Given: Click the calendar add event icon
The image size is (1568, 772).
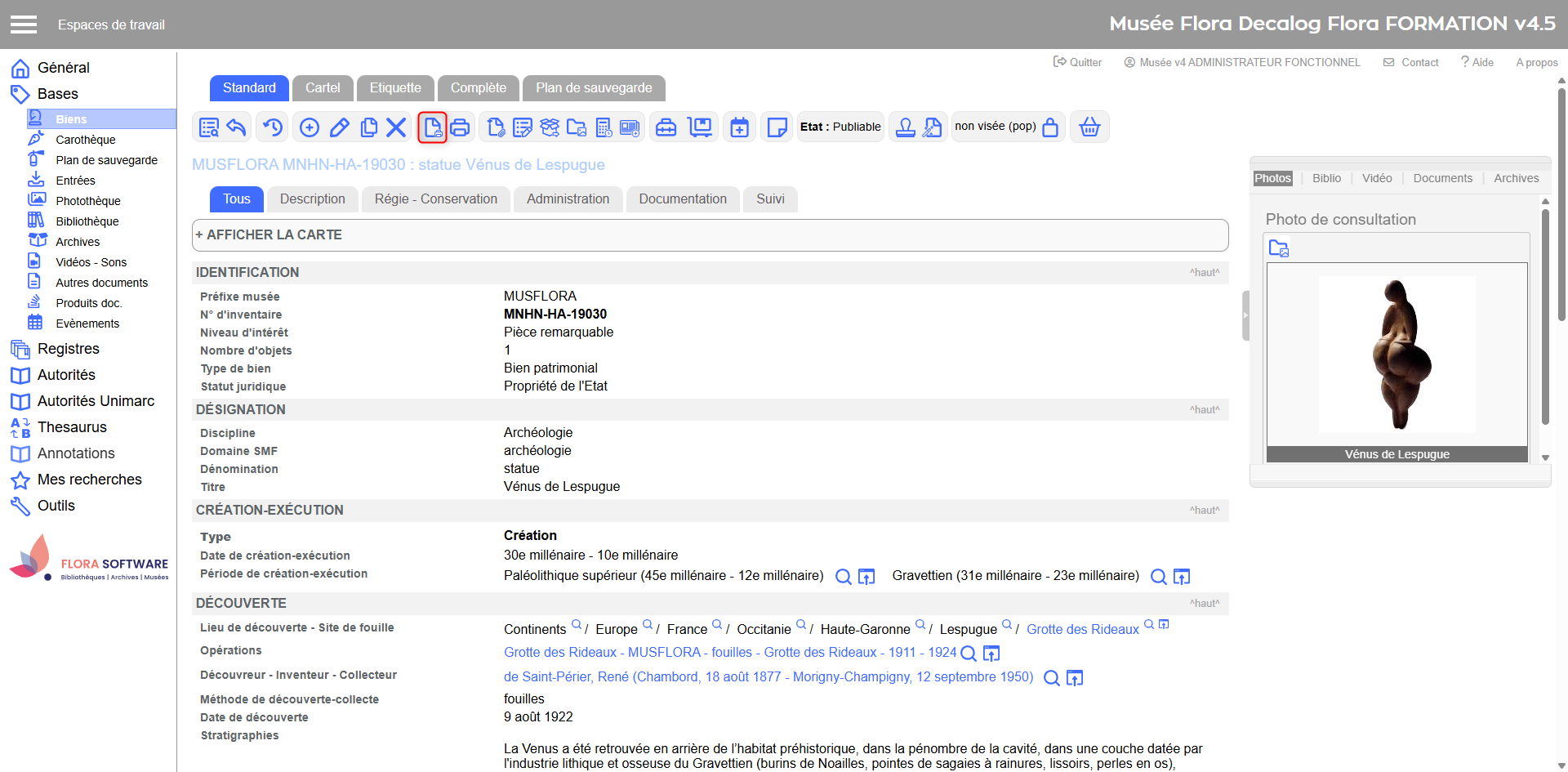Looking at the screenshot, I should [739, 127].
